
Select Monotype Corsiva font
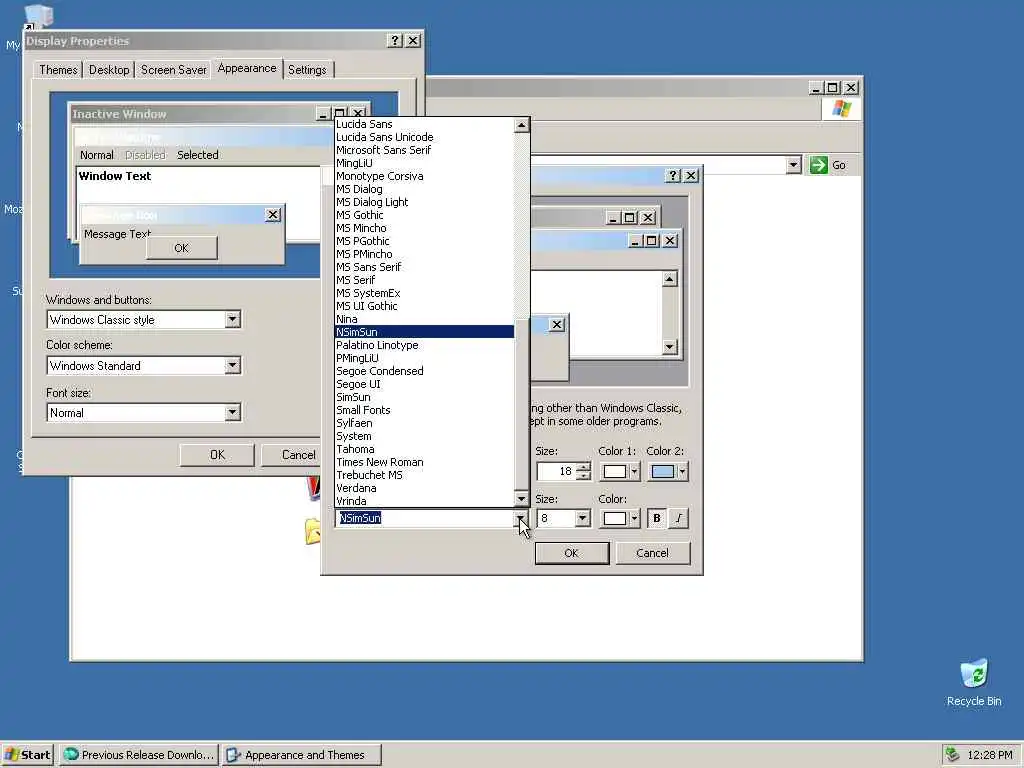pyautogui.click(x=424, y=176)
